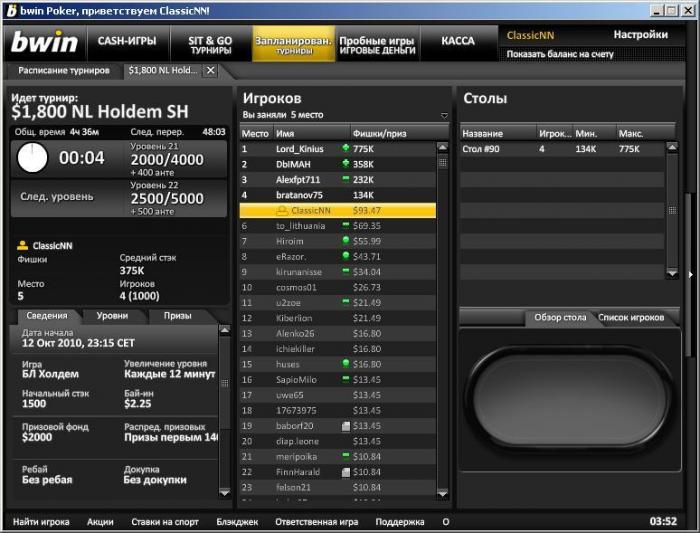This screenshot has height=533, width=700.
Task: Click scroll-up arrow of tournament details panel
Action: (x=225, y=330)
